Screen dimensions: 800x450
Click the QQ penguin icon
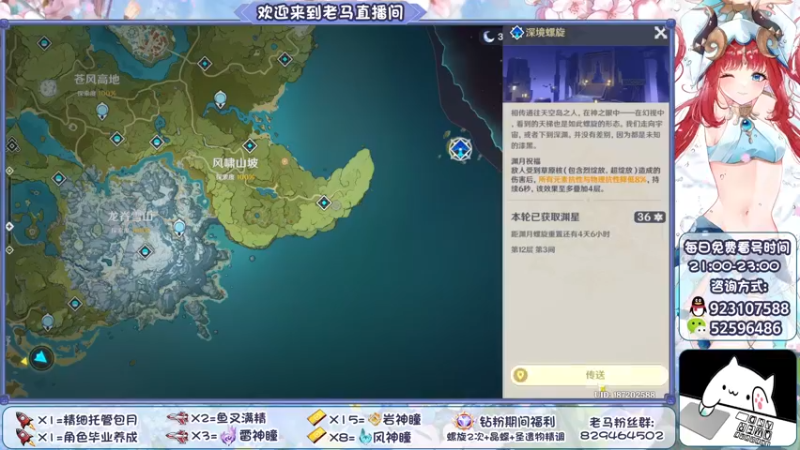697,308
